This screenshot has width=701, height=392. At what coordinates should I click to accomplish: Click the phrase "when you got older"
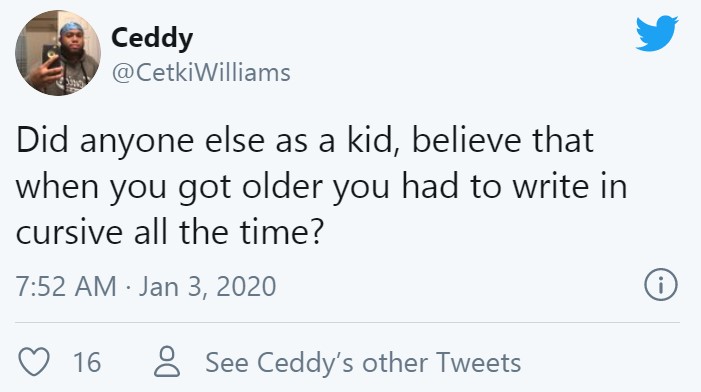[x=169, y=187]
